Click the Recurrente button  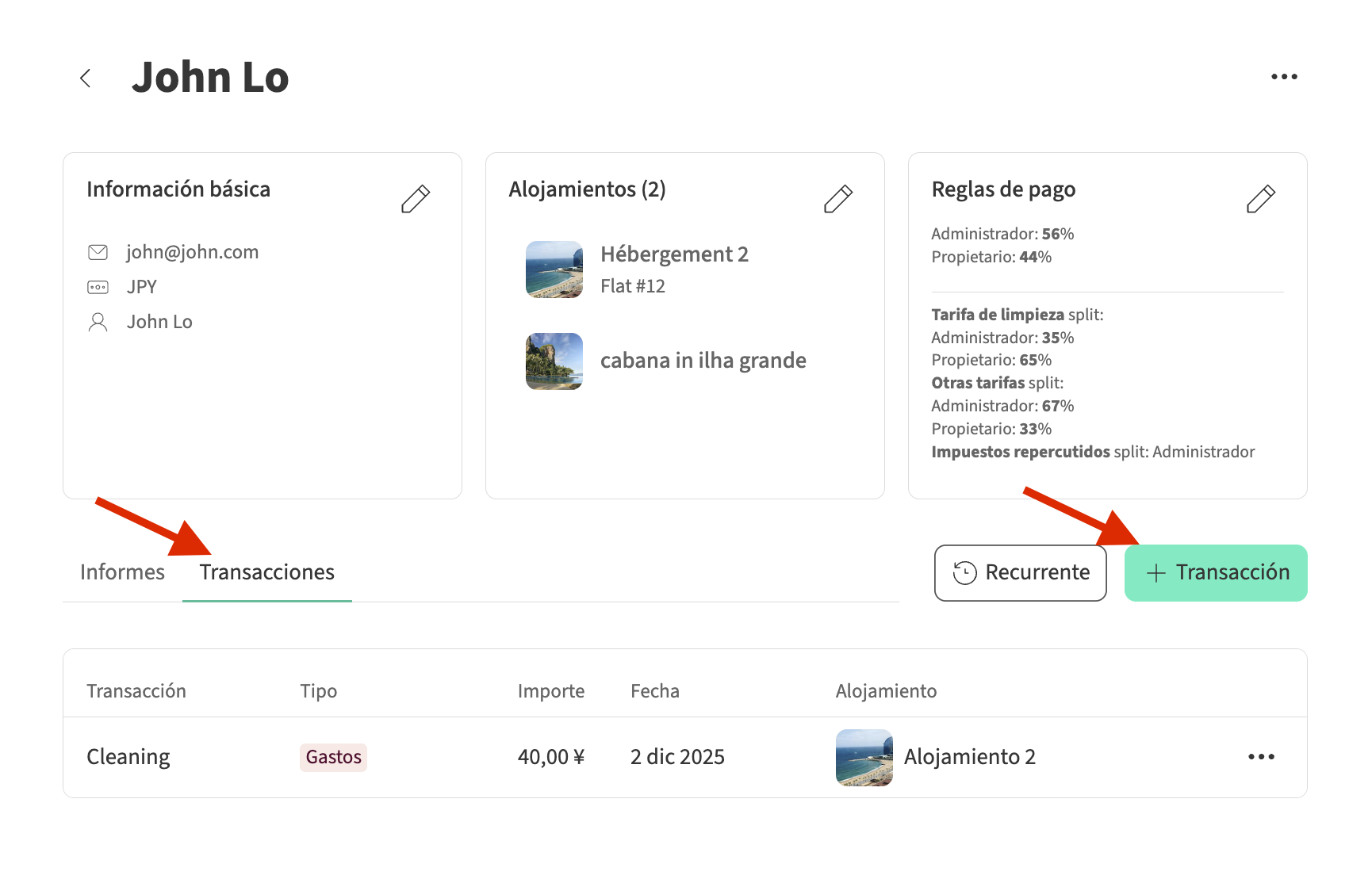(1020, 572)
